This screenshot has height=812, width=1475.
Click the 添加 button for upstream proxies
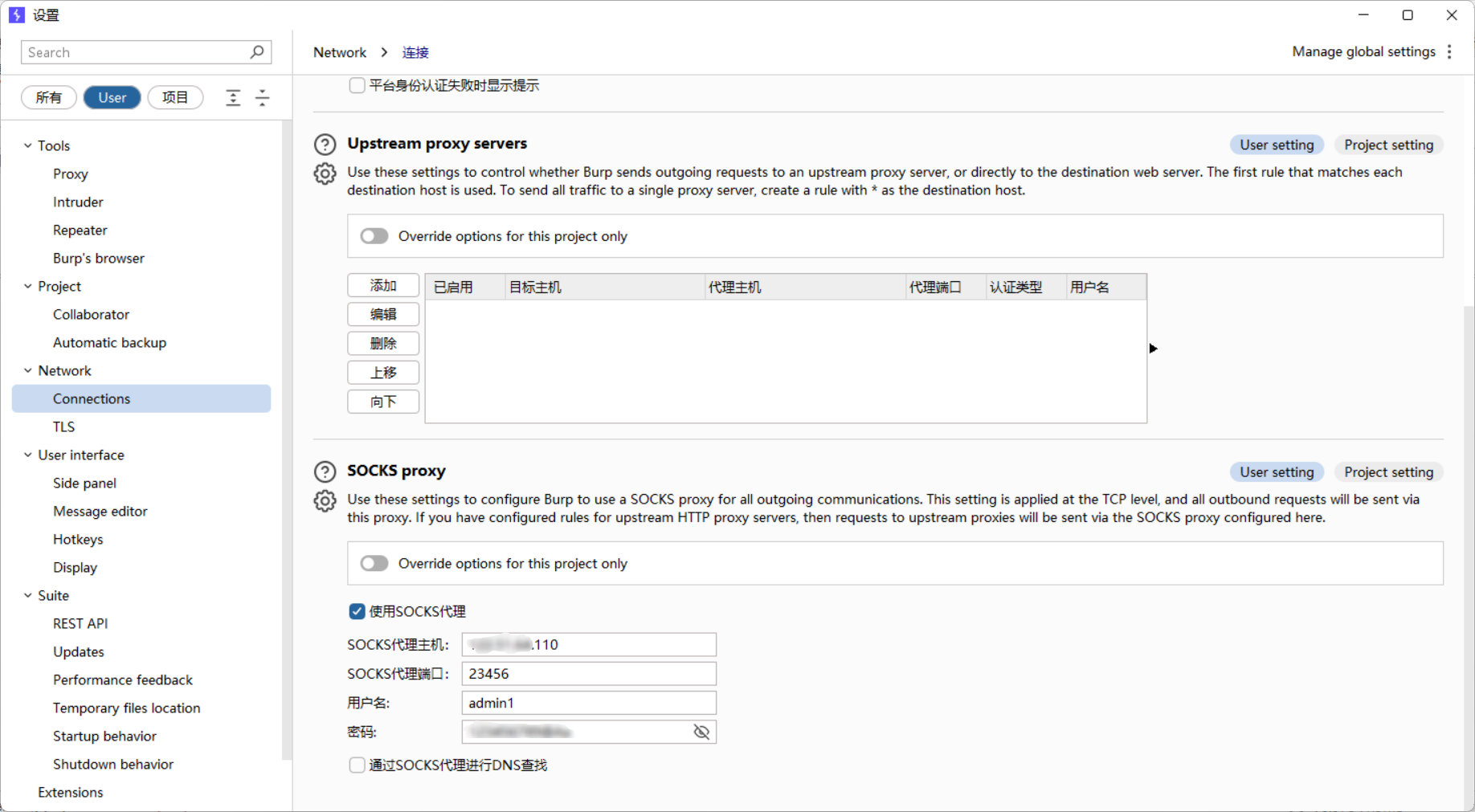pos(383,286)
